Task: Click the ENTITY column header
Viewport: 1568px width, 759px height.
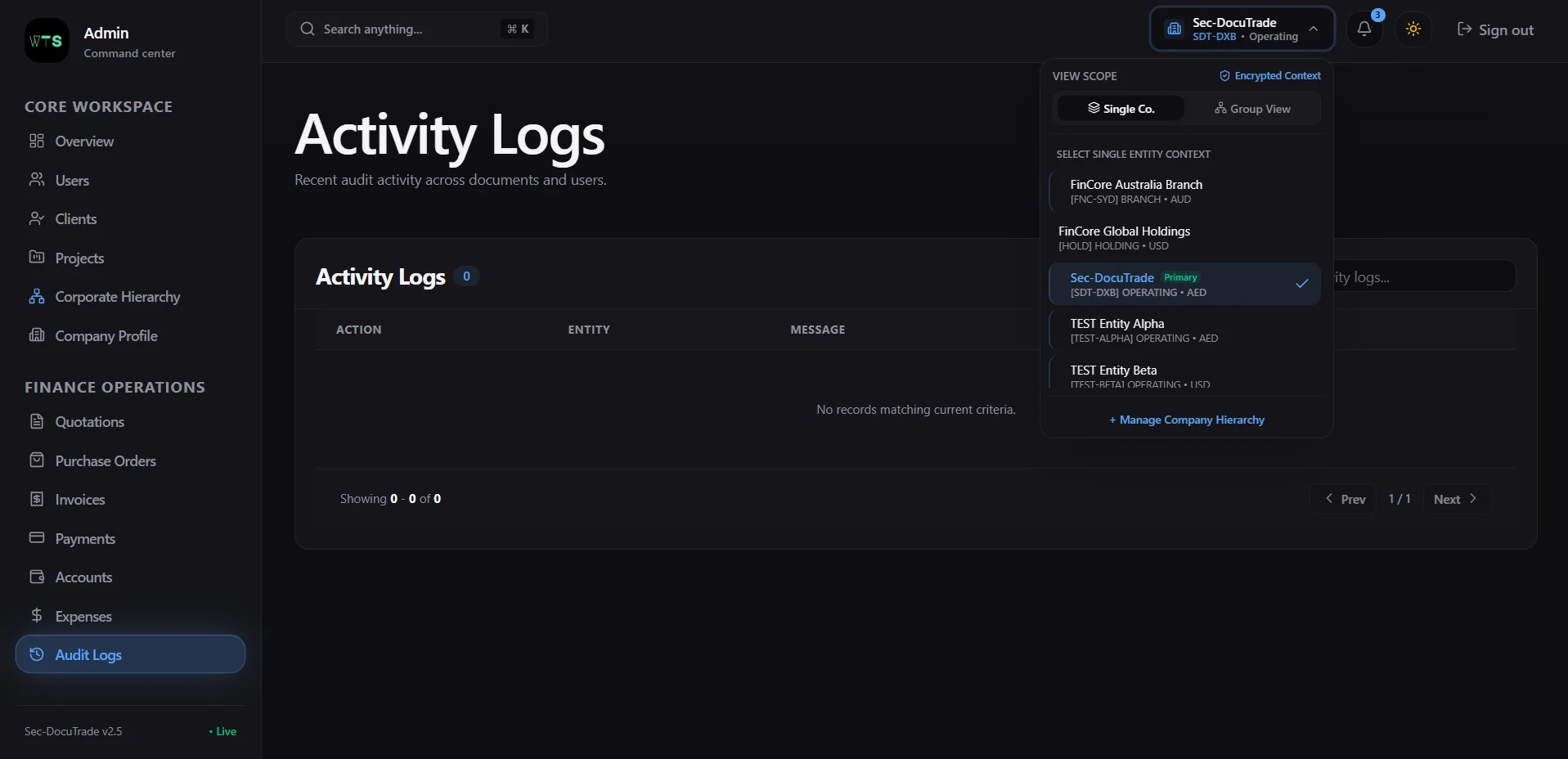Action: [589, 330]
